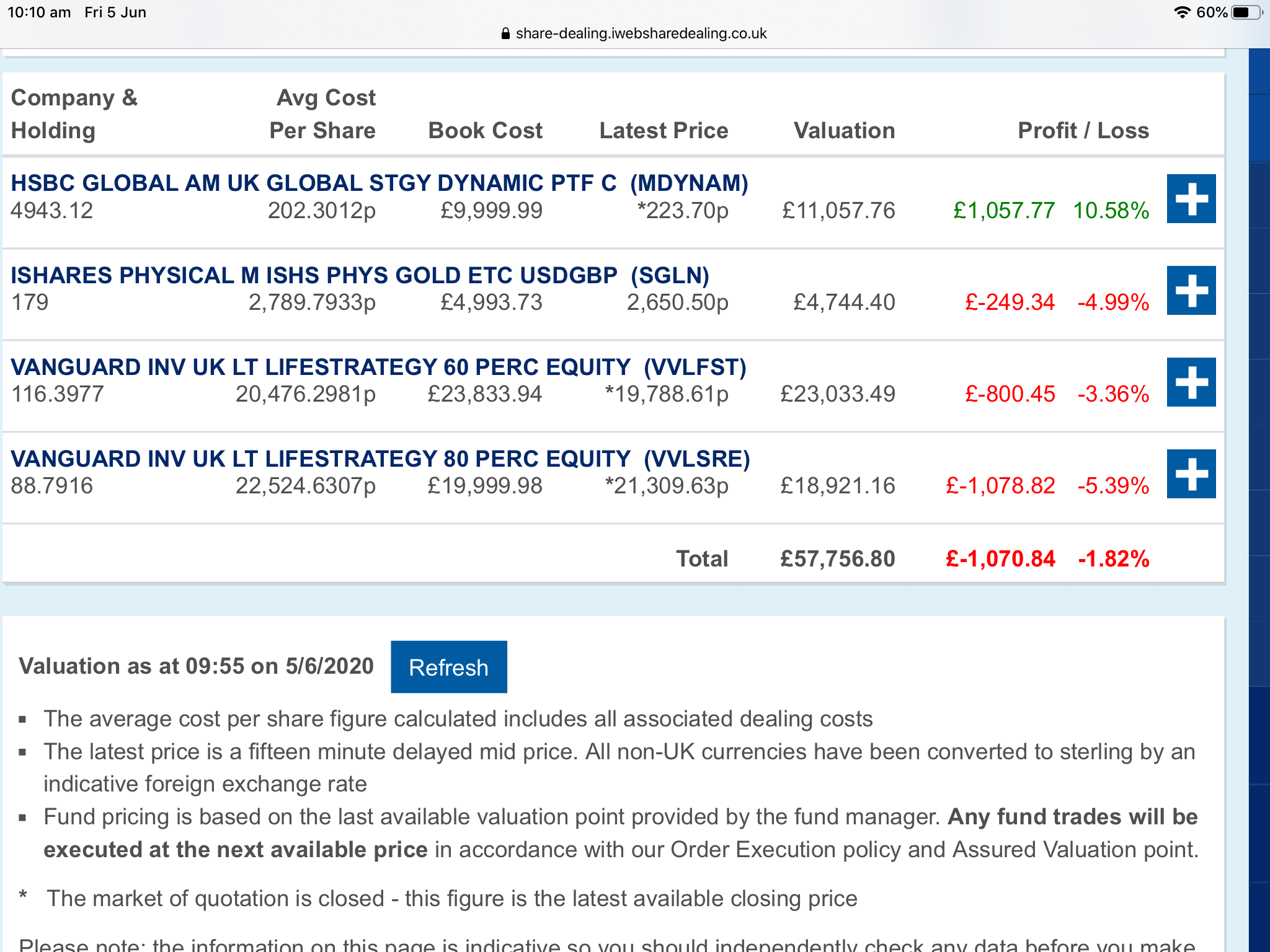Select VVLSRE loss percentage -5.39%

[1114, 486]
